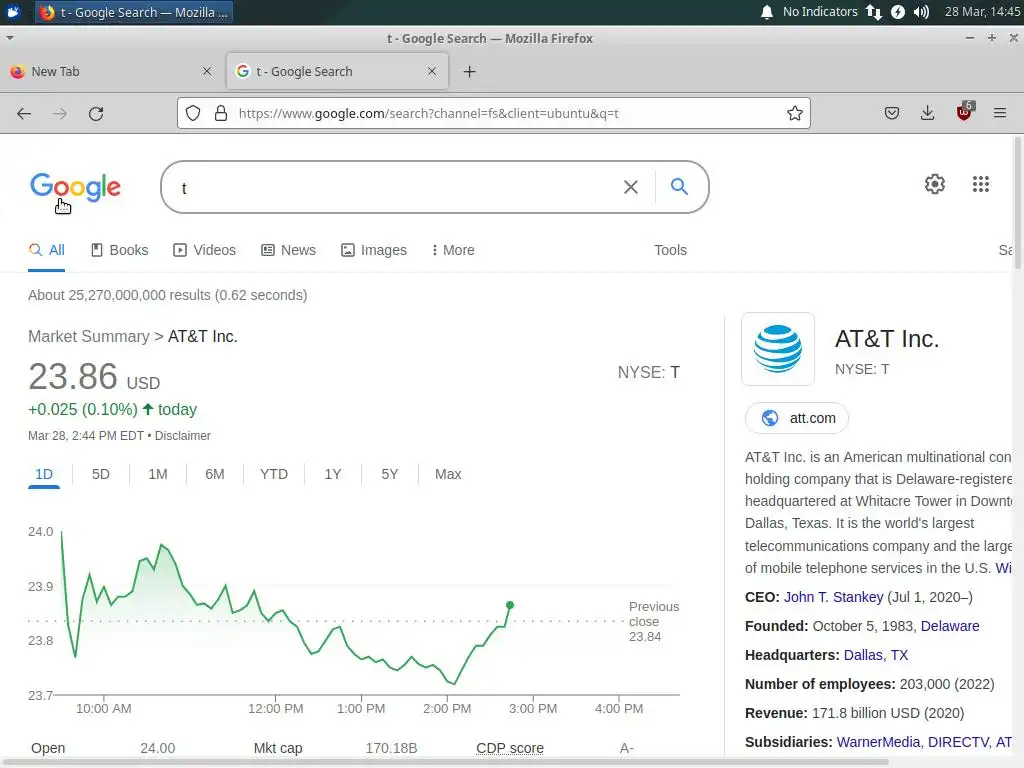Switch to Books results
Viewport: 1024px width, 768px height.
pos(120,250)
